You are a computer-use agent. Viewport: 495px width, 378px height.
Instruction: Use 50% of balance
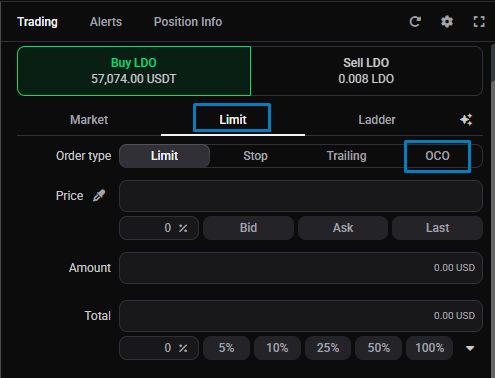(x=379, y=348)
